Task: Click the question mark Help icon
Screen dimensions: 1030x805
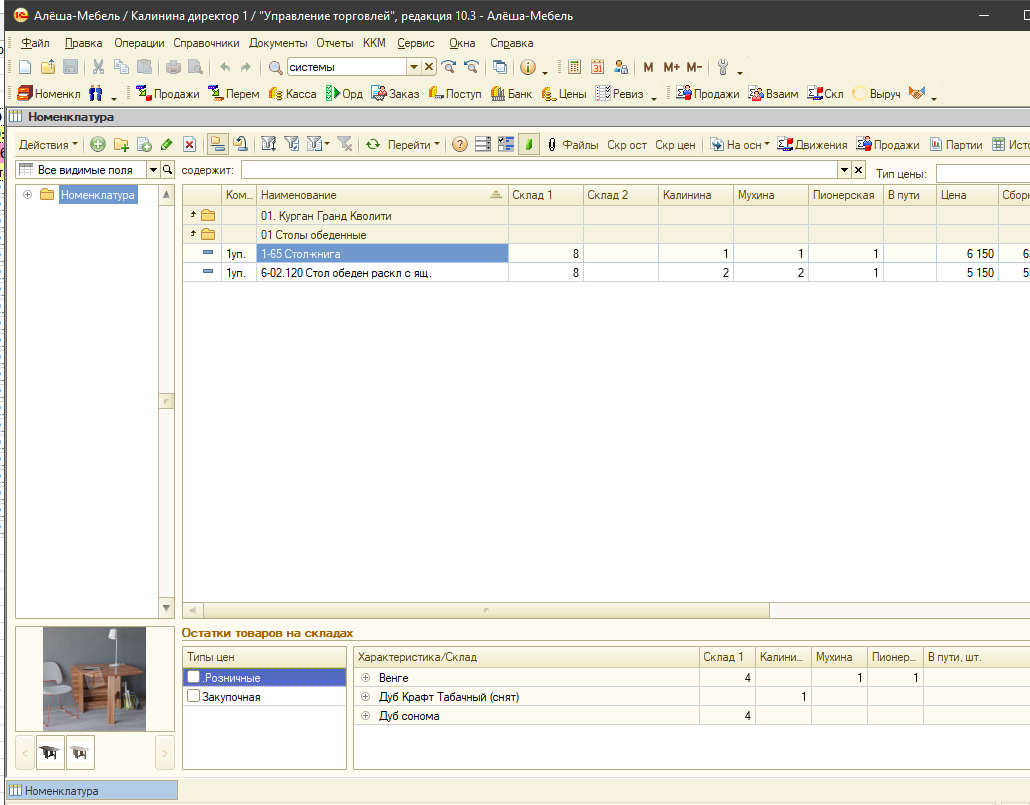Action: (x=460, y=145)
